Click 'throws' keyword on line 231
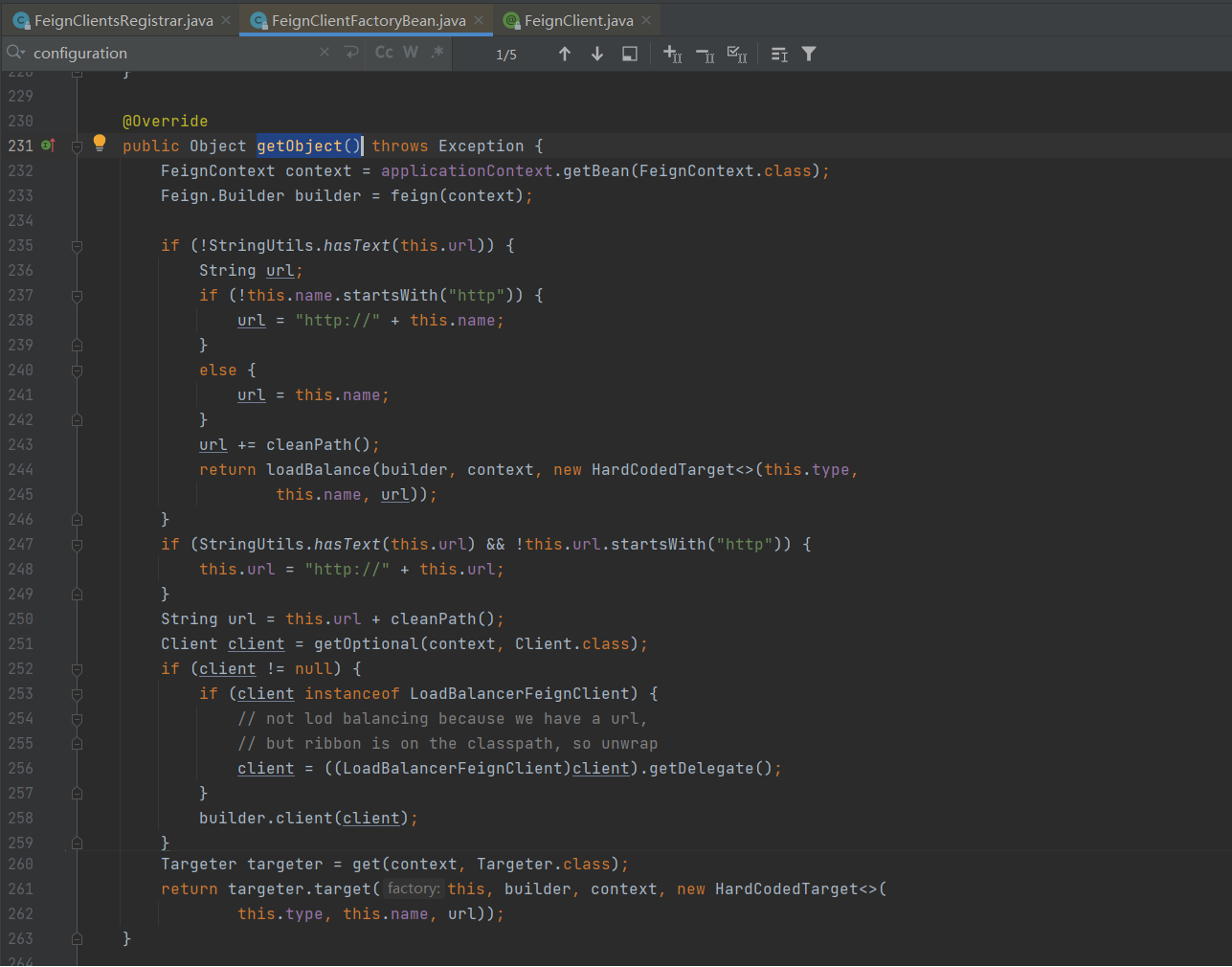The image size is (1232, 967). [x=400, y=146]
